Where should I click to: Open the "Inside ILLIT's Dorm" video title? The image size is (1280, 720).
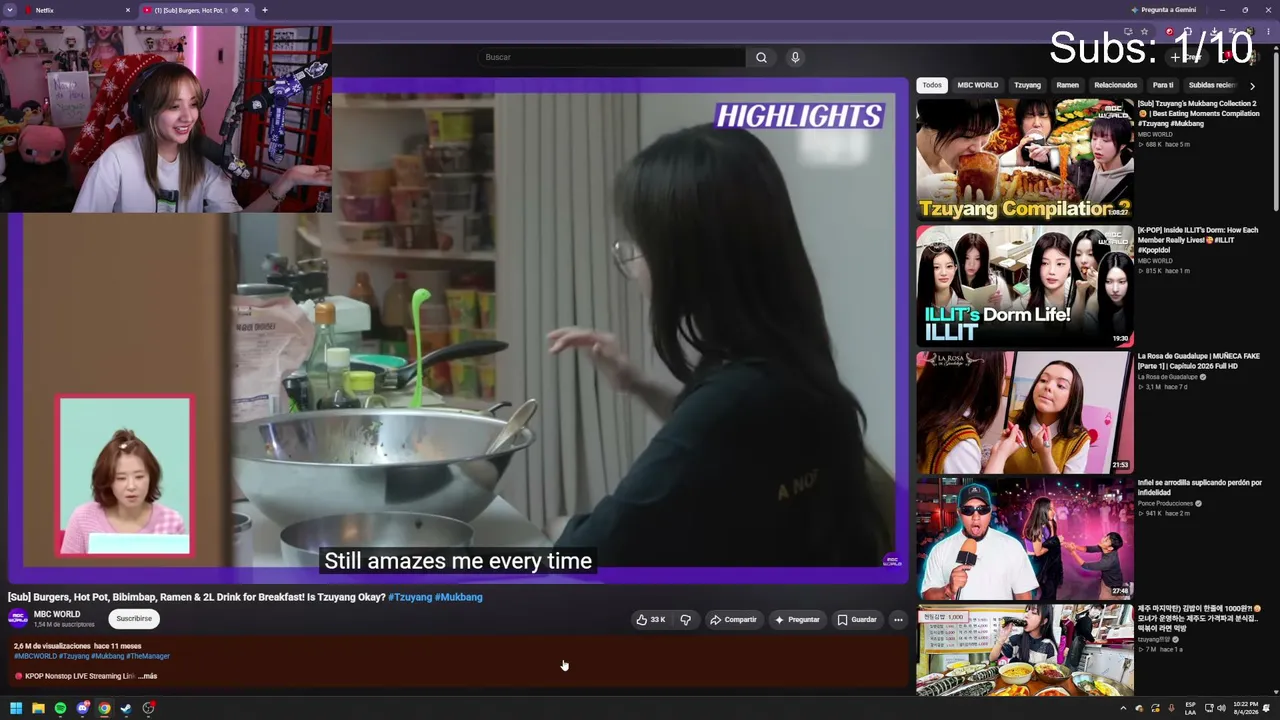pos(1198,240)
